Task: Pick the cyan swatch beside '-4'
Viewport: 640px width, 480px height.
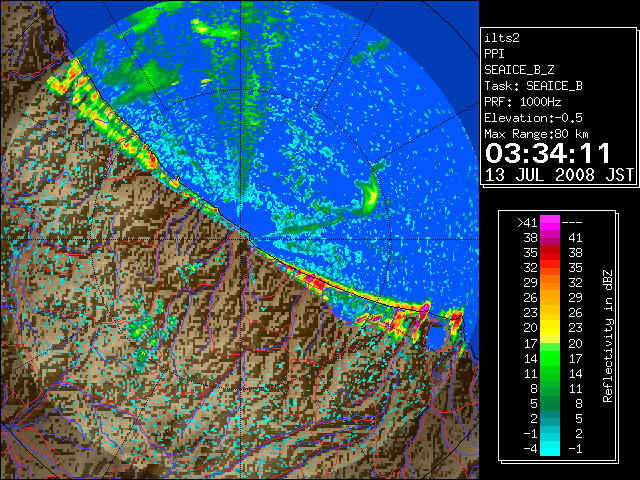Action: (550, 448)
